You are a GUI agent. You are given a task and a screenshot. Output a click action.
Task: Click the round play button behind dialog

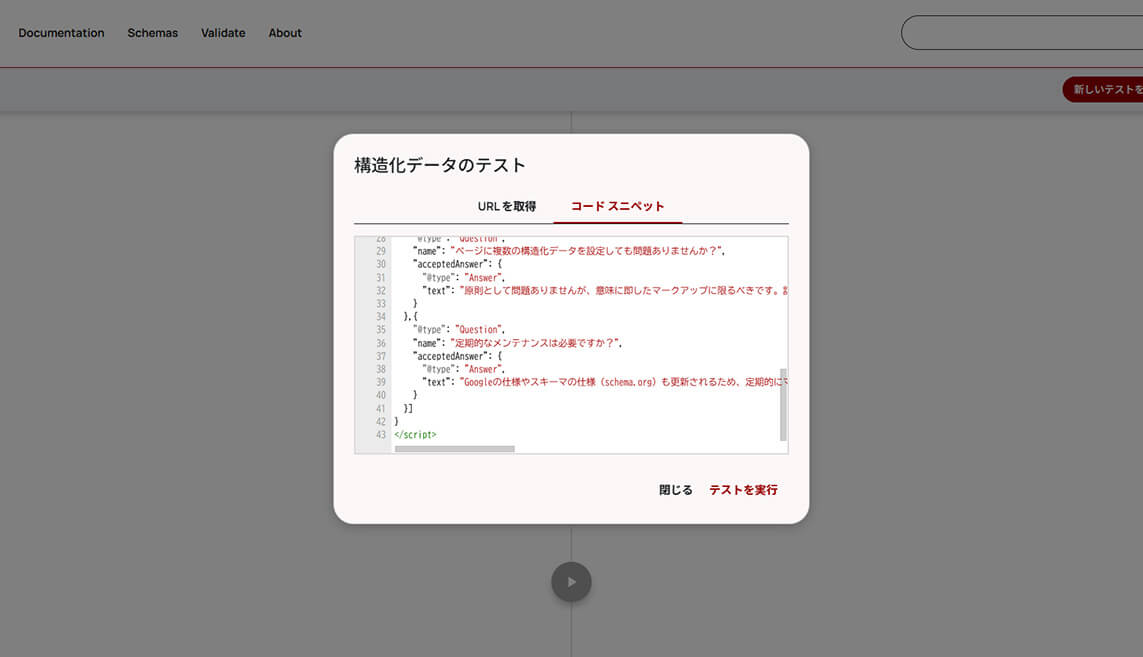[x=572, y=582]
